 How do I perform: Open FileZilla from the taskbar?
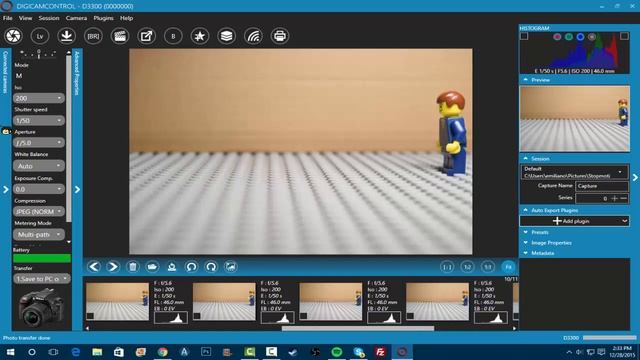pyautogui.click(x=380, y=351)
